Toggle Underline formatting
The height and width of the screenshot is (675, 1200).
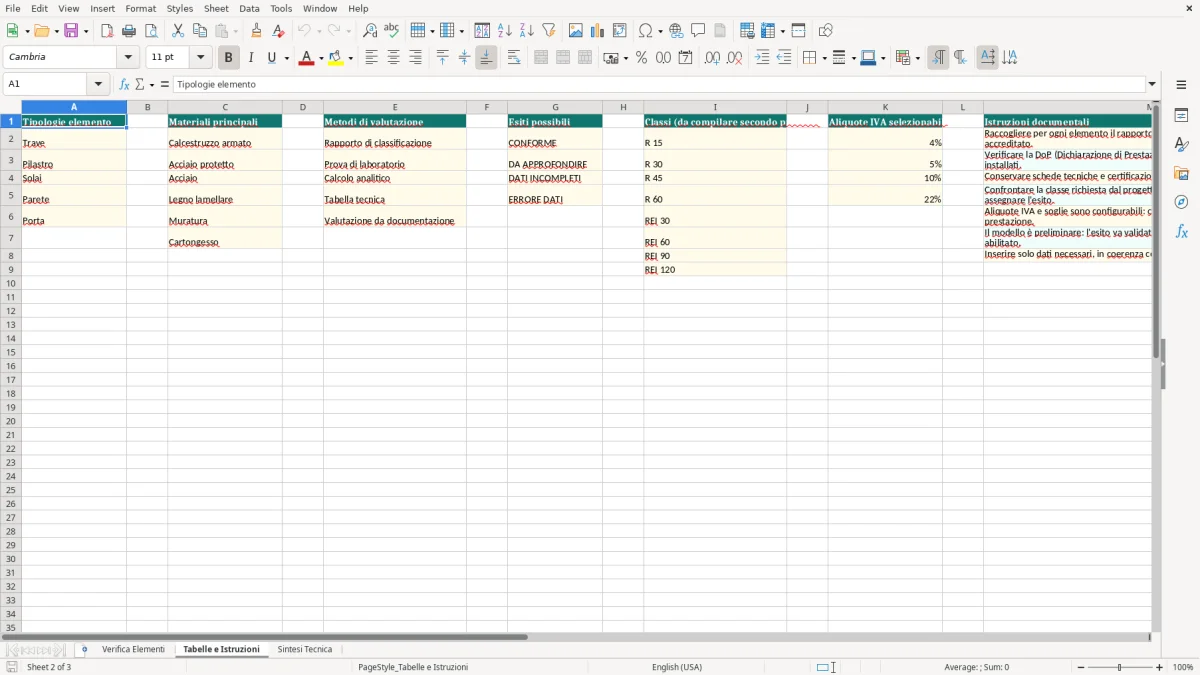pos(271,58)
